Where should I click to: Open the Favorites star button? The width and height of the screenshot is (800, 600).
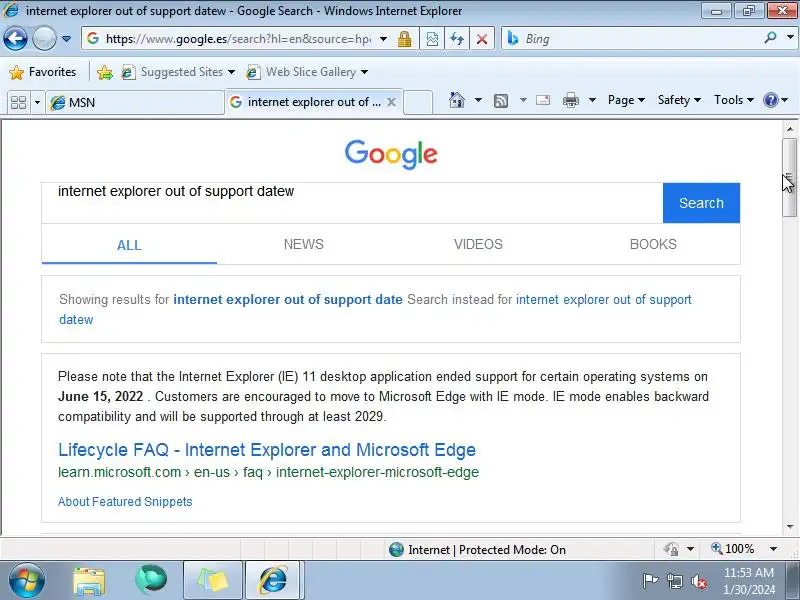point(43,72)
